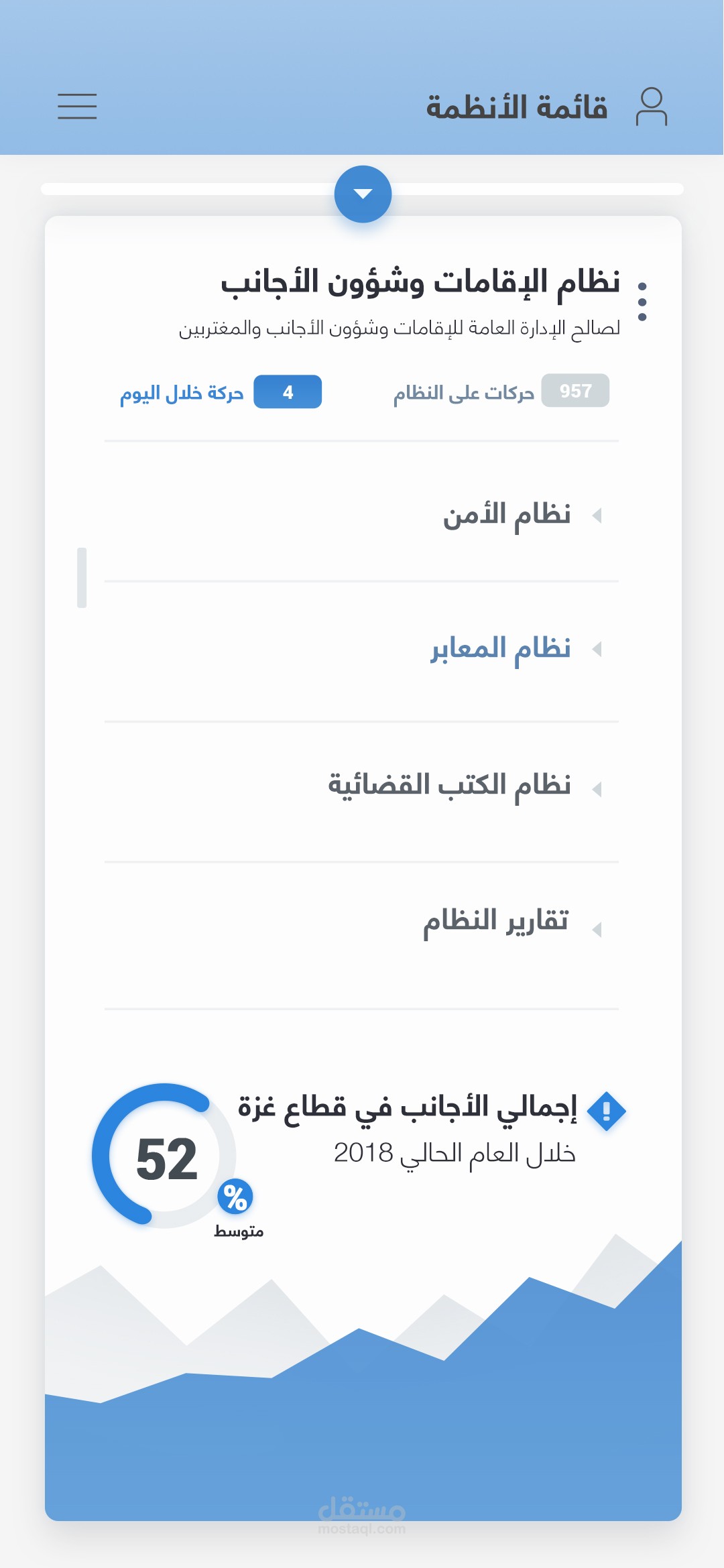Click the 4 movements today badge
Screen dimensions: 724x1568
[x=288, y=392]
